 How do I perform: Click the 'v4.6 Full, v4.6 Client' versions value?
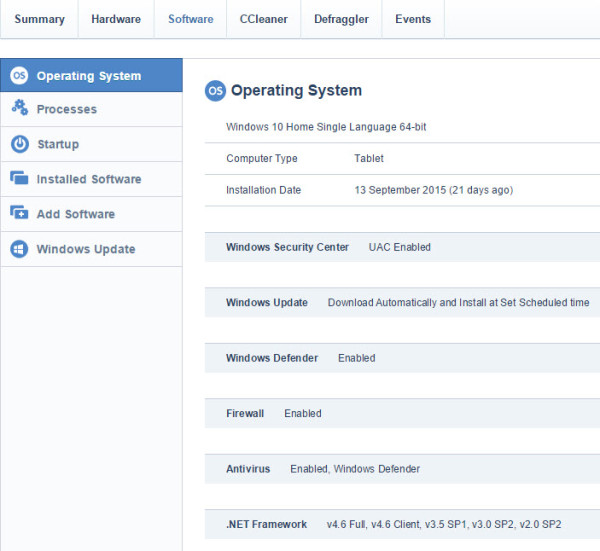click(444, 524)
